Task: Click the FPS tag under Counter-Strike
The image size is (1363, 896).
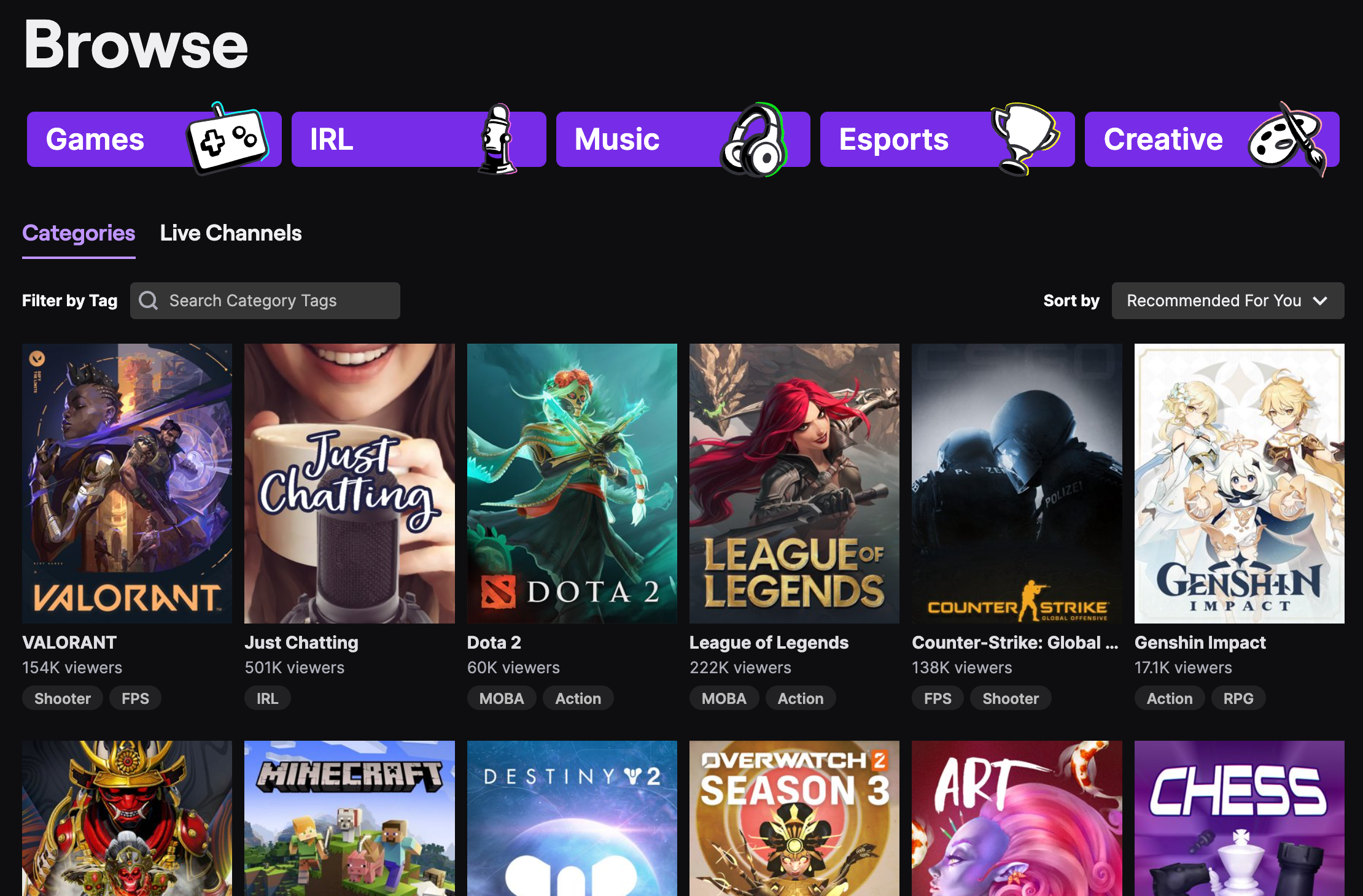Action: pos(938,698)
